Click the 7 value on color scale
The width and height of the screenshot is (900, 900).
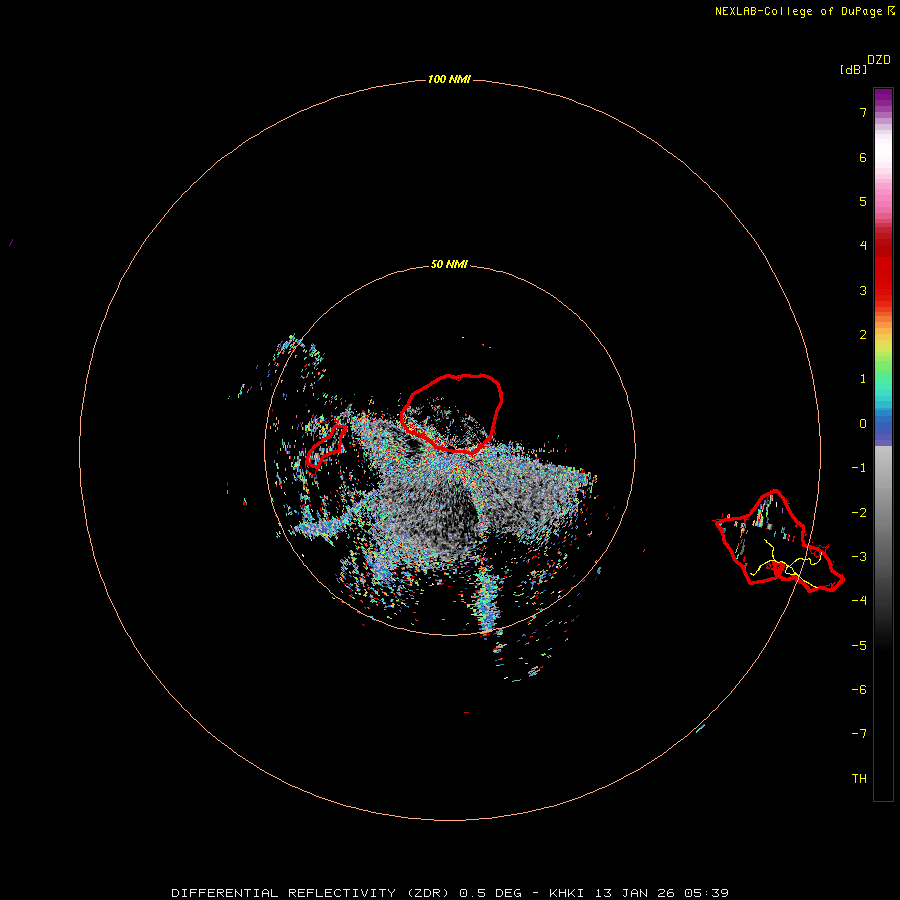click(x=863, y=112)
